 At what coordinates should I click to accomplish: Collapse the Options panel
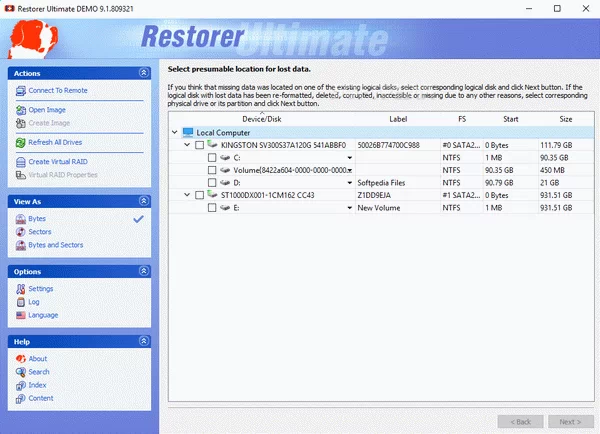143,271
